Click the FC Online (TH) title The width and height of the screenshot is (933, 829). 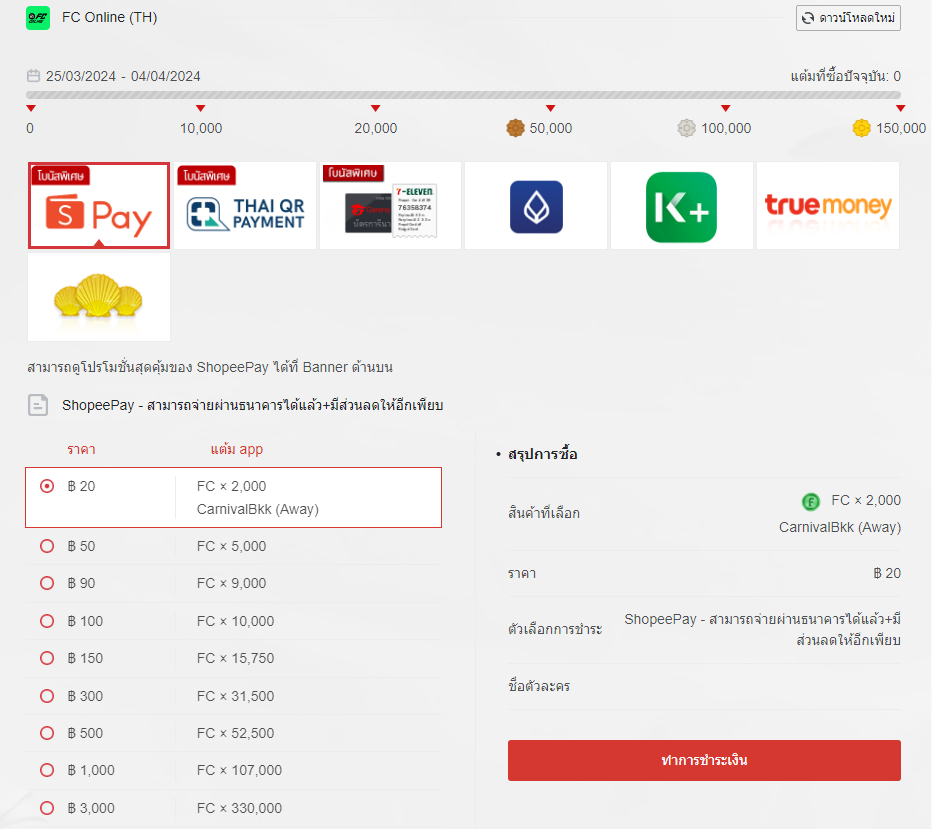[x=109, y=17]
